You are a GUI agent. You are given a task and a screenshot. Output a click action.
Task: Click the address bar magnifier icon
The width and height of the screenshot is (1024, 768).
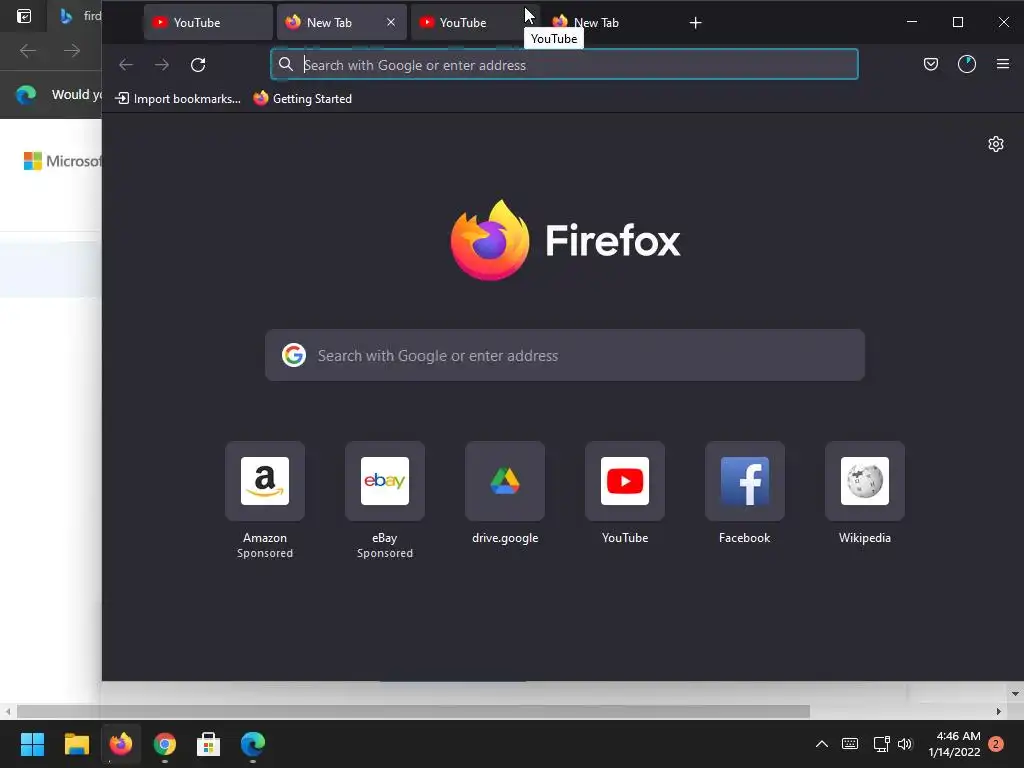tap(285, 65)
